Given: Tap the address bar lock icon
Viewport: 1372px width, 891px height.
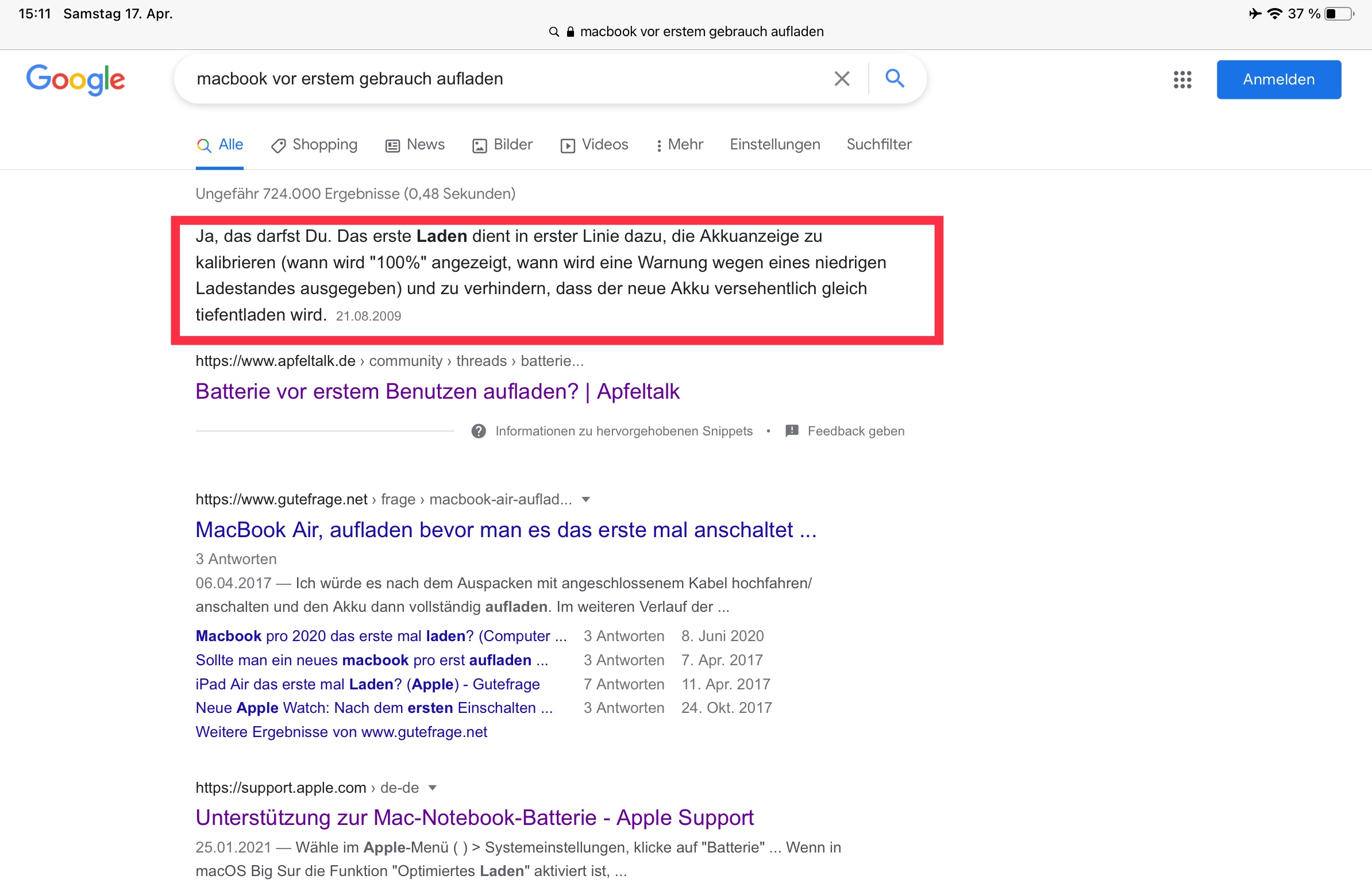Looking at the screenshot, I should point(570,32).
